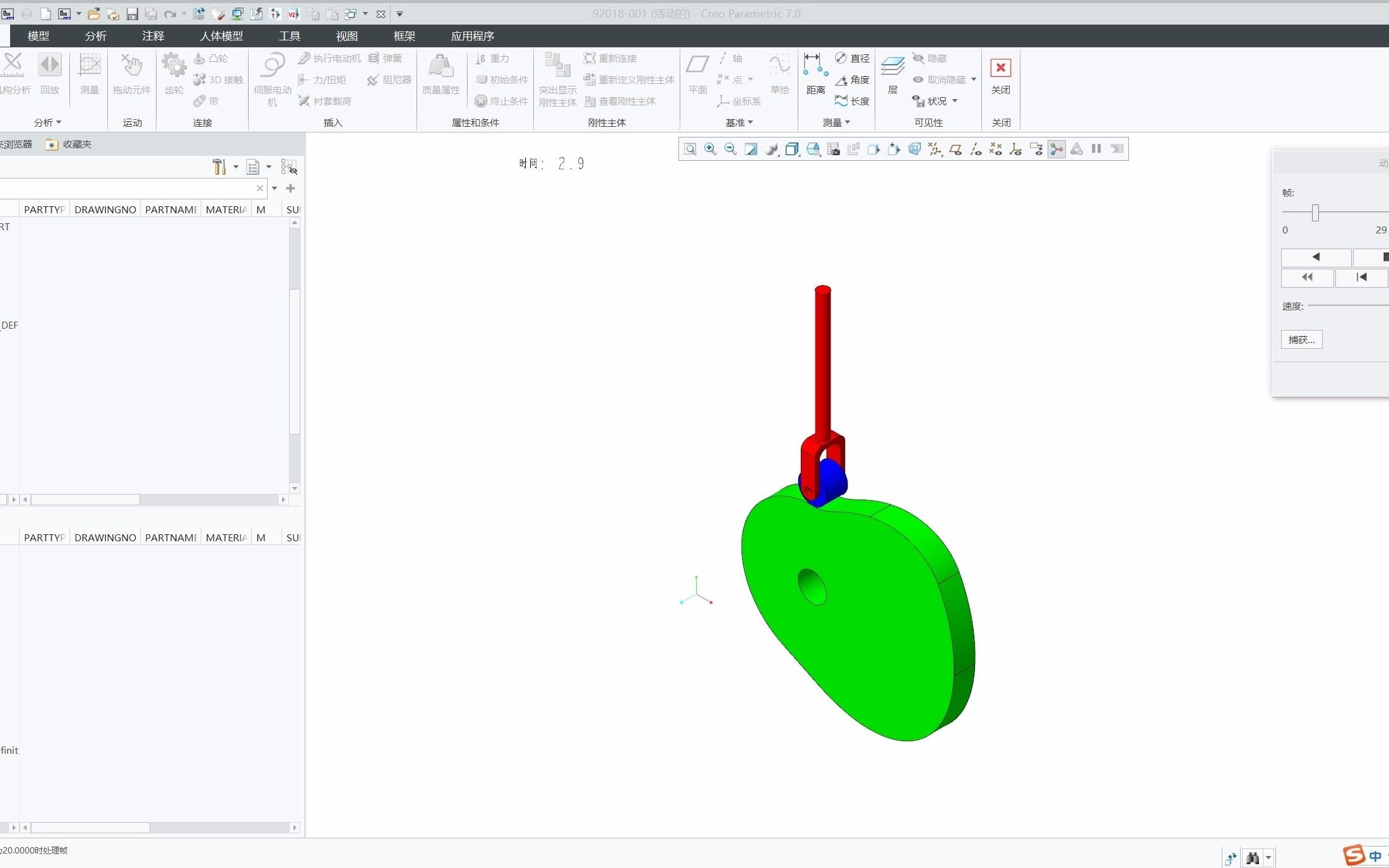Click the Zoom In magnifier icon
1389x868 pixels.
coord(710,149)
